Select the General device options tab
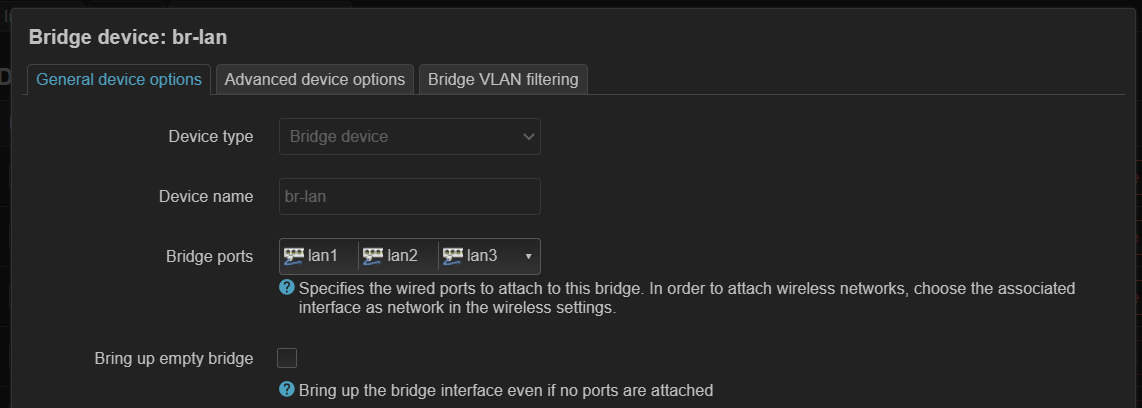 [119, 79]
